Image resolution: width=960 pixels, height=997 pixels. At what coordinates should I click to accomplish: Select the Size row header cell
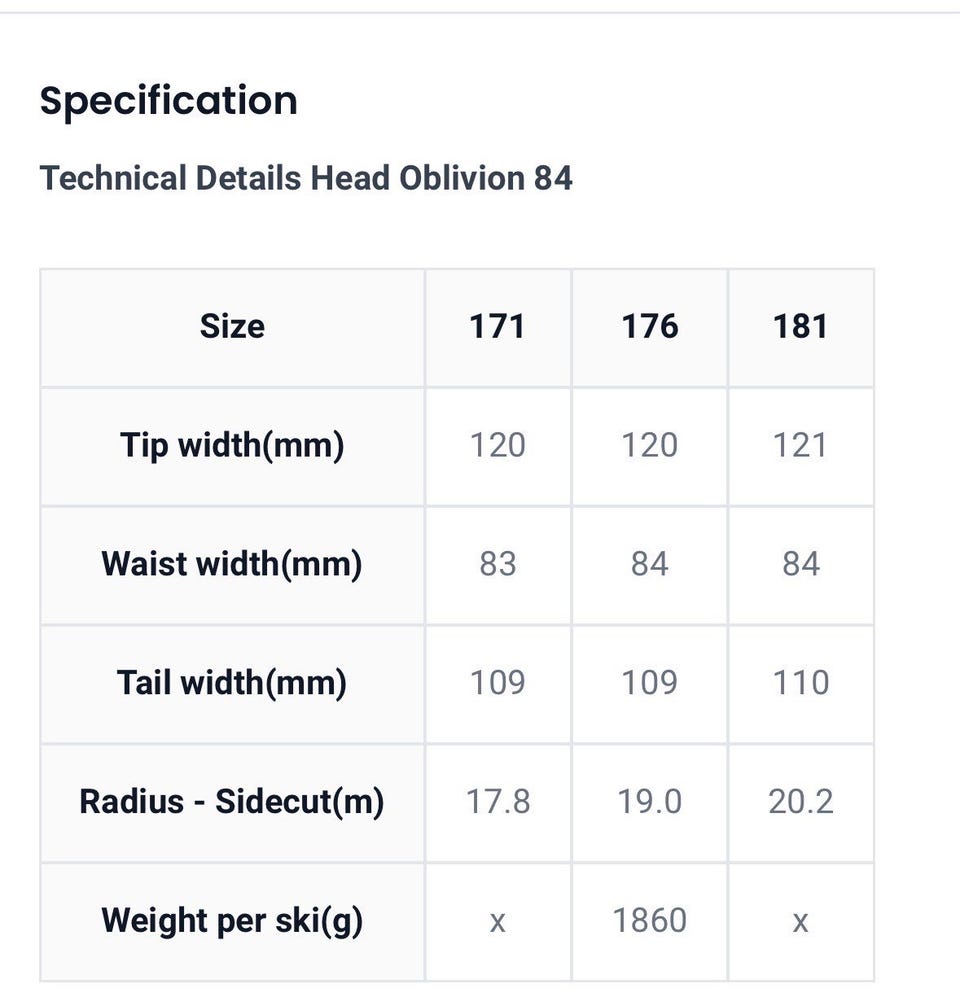point(232,327)
